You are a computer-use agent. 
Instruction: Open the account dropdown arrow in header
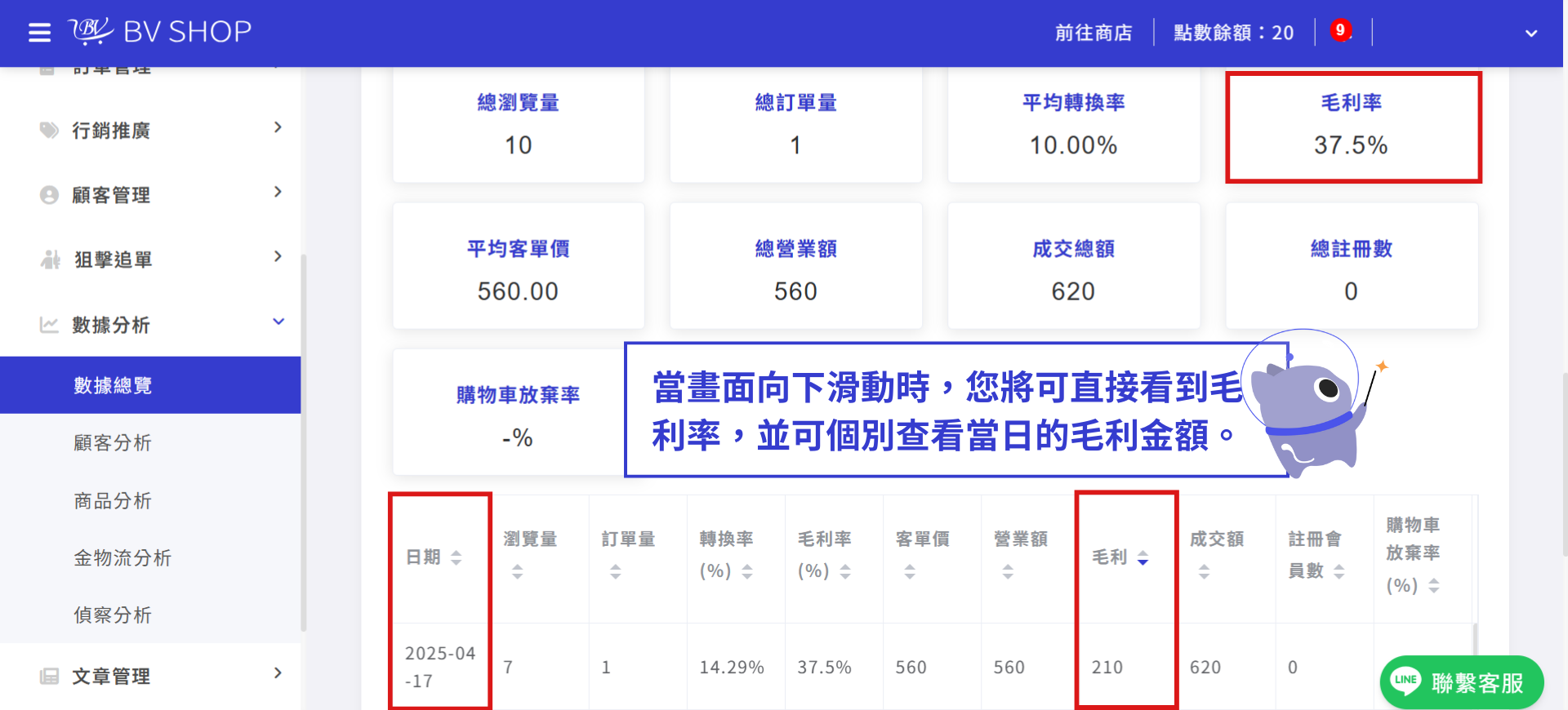pos(1531,33)
